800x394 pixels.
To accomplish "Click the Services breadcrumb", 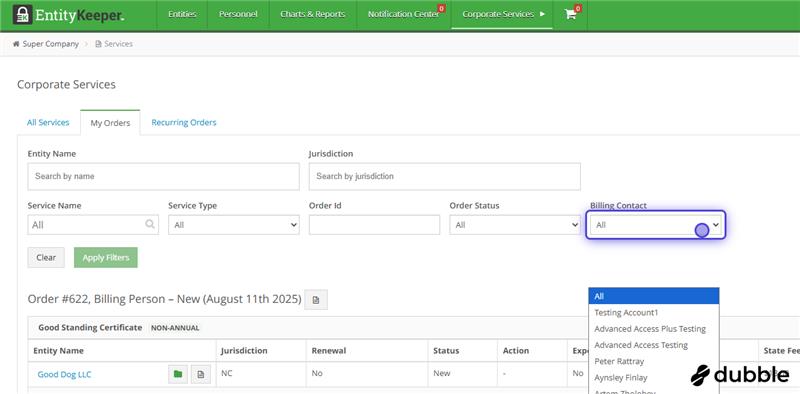I will tap(118, 44).
